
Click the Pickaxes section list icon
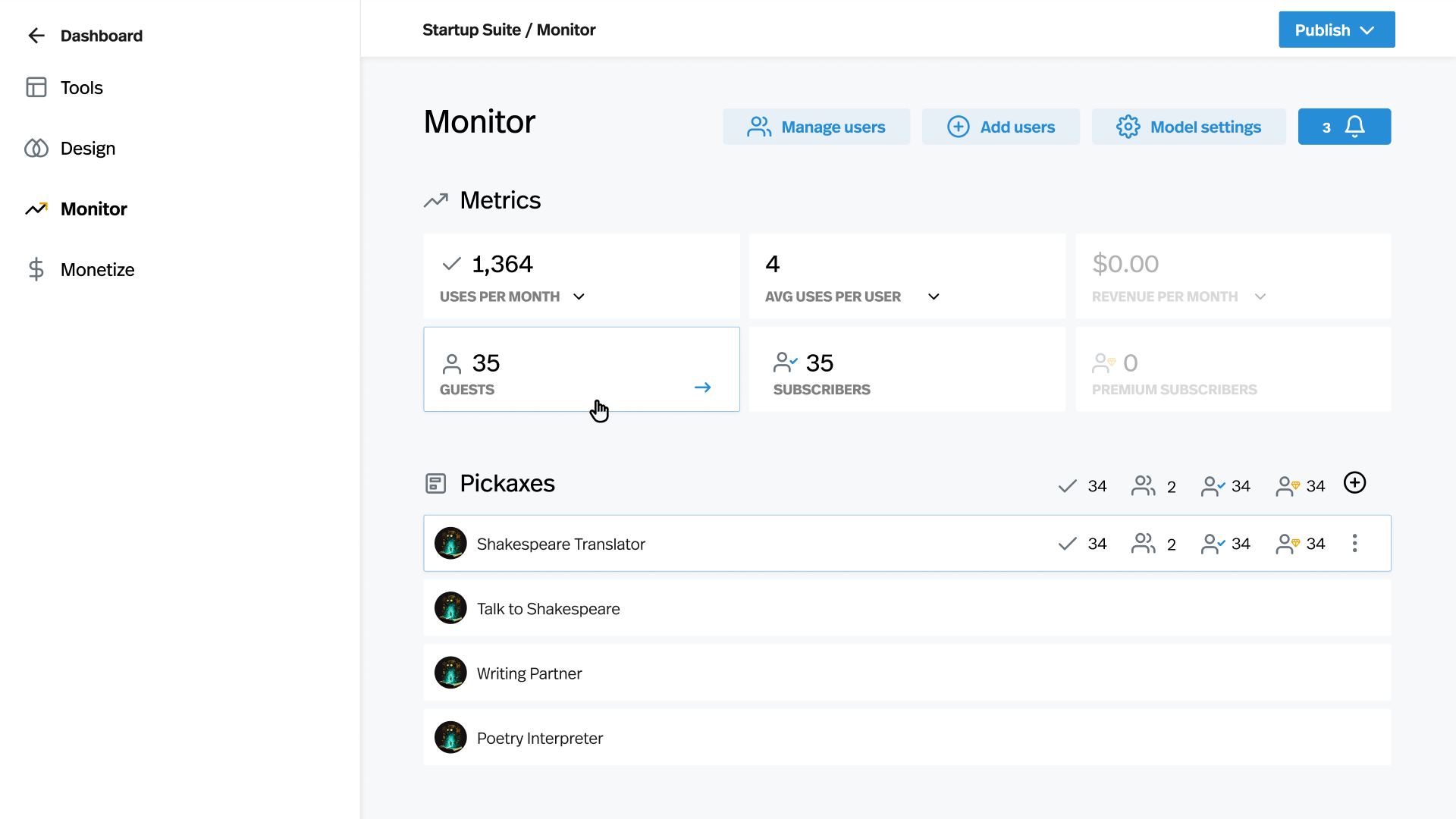pyautogui.click(x=435, y=484)
